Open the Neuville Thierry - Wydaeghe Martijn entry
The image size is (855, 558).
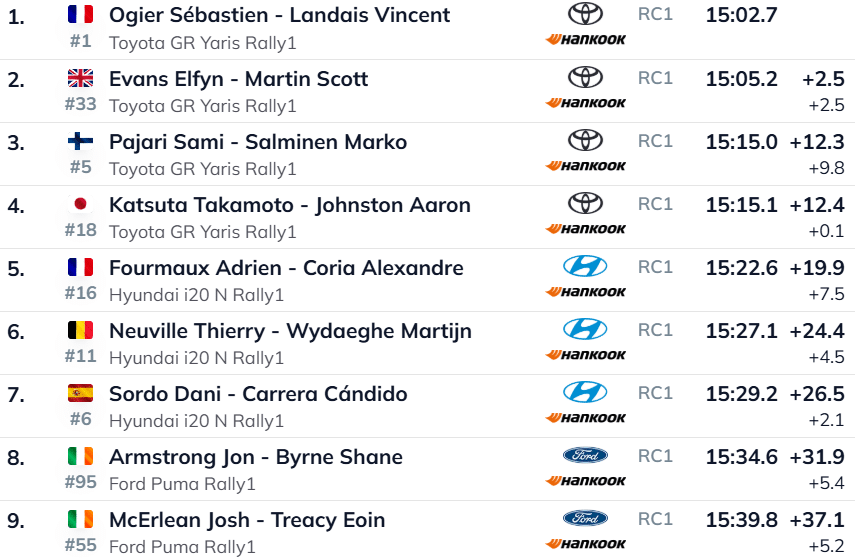(290, 331)
